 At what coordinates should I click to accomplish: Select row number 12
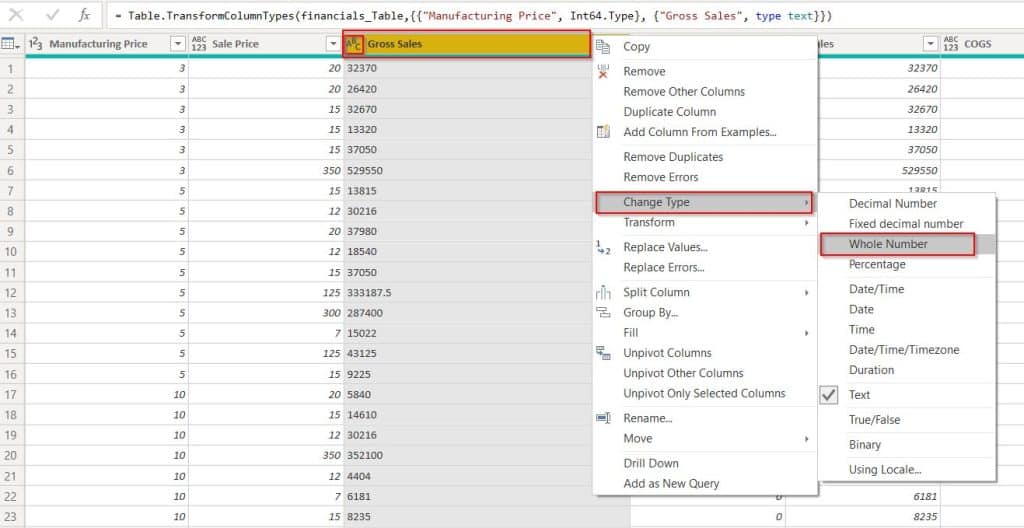[10, 293]
